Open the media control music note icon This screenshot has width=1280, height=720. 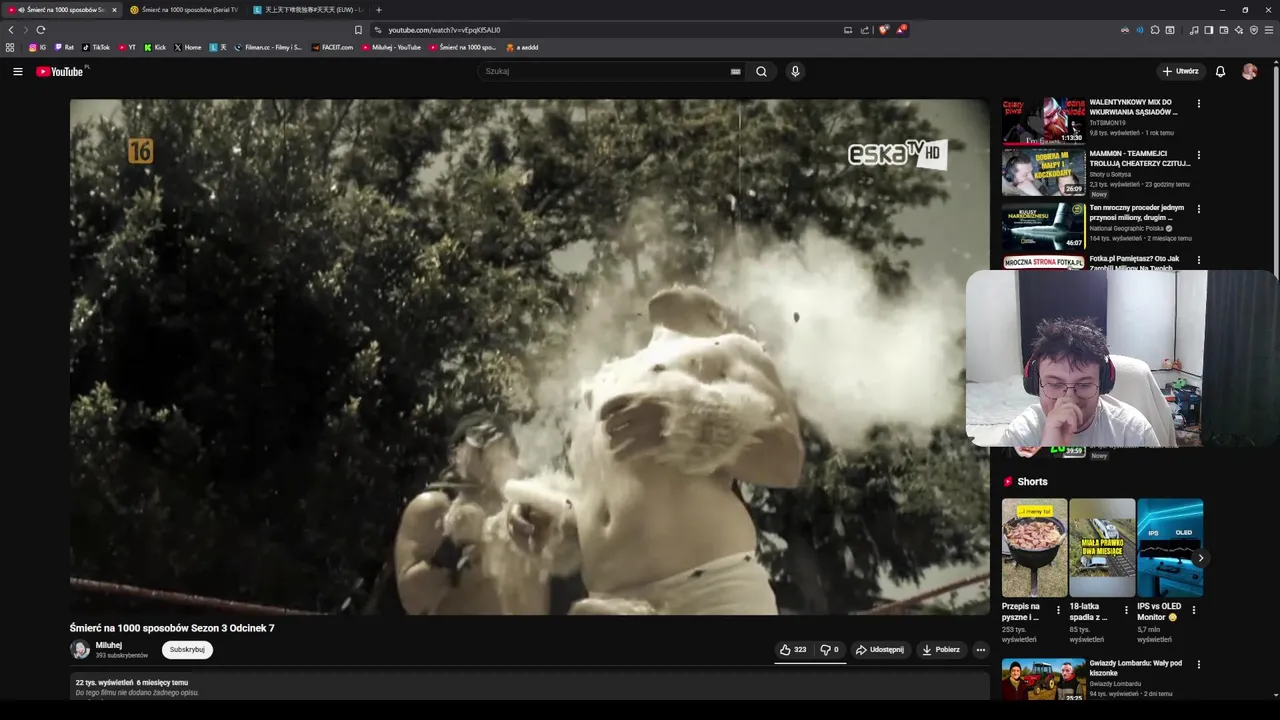(x=1194, y=30)
